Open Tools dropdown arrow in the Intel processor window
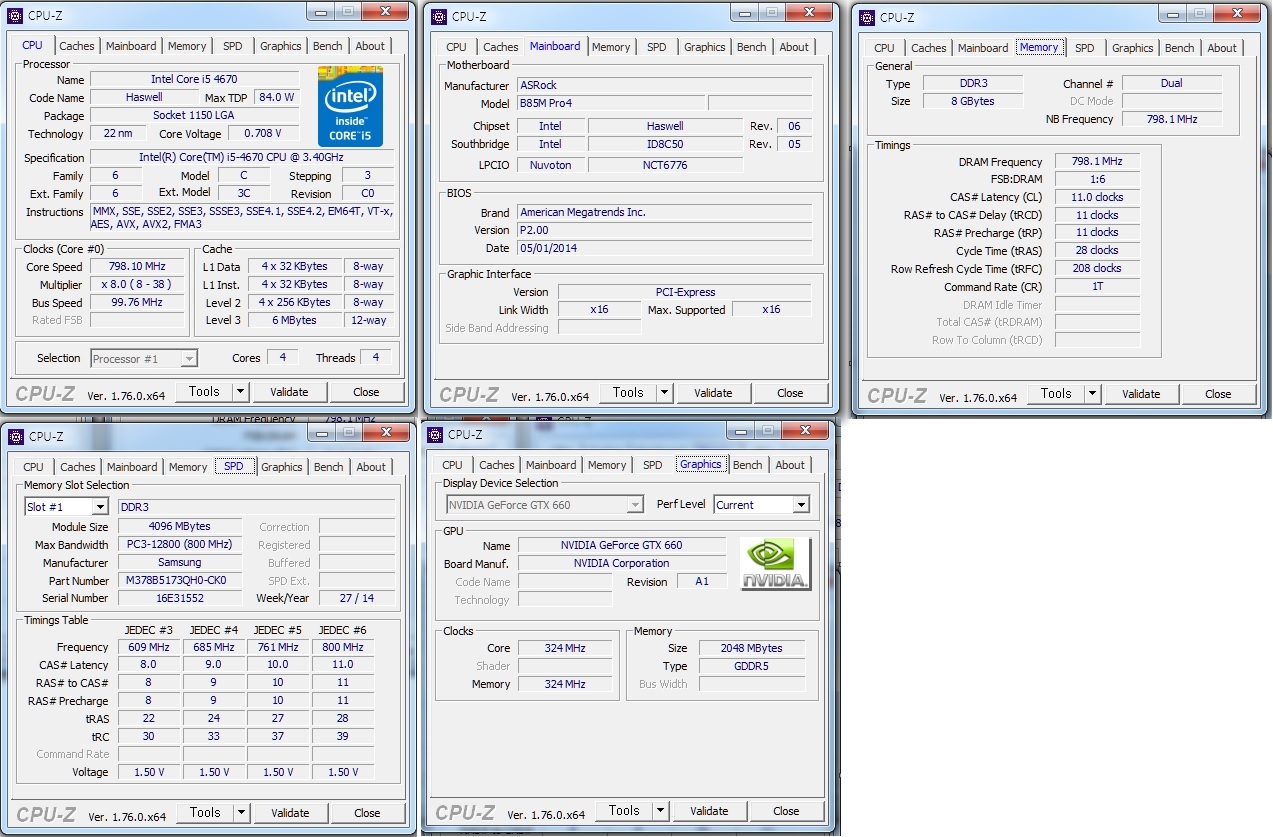The height and width of the screenshot is (837, 1273). 240,392
